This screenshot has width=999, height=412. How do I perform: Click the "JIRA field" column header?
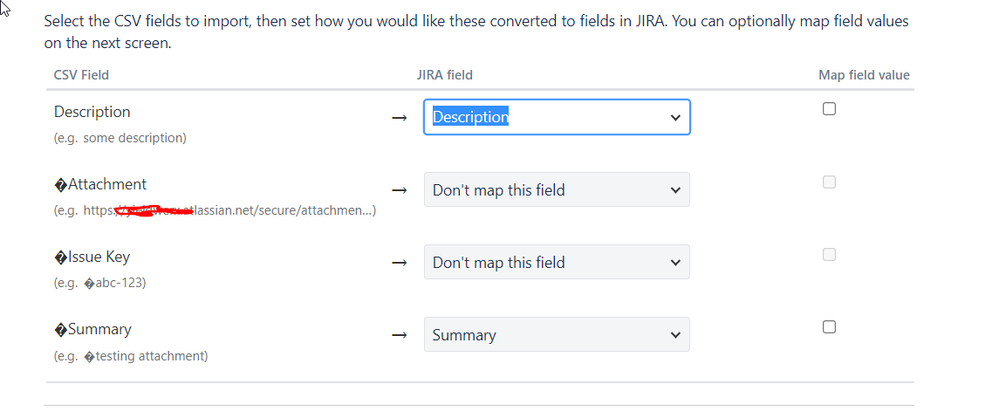tap(444, 74)
